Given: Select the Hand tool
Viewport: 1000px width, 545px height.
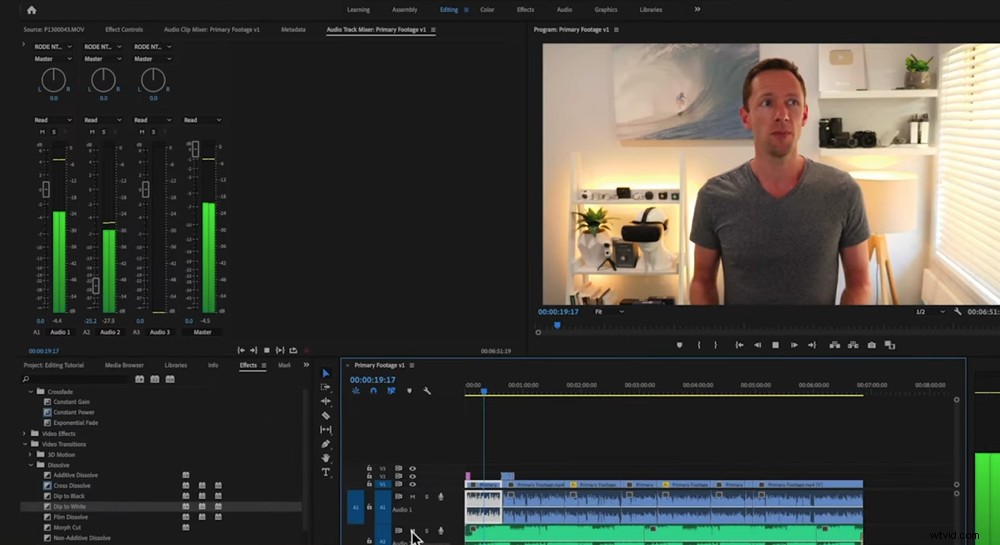Looking at the screenshot, I should tap(326, 458).
